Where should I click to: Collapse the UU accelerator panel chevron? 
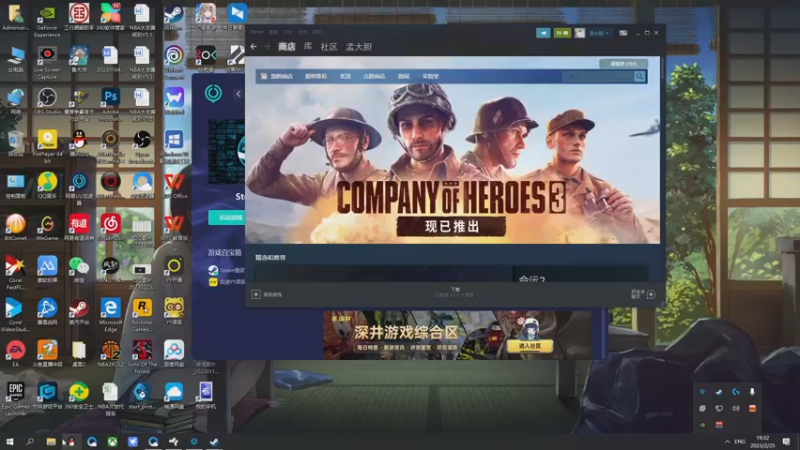[x=238, y=94]
